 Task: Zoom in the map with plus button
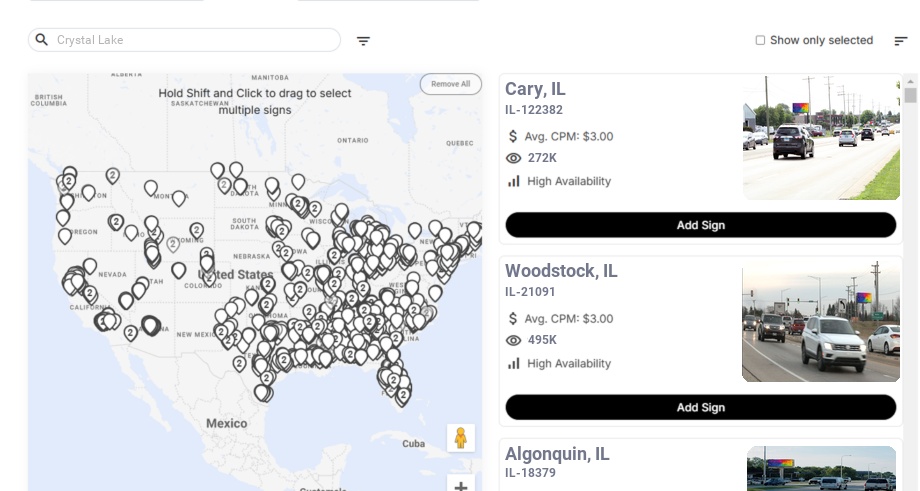[x=460, y=486]
